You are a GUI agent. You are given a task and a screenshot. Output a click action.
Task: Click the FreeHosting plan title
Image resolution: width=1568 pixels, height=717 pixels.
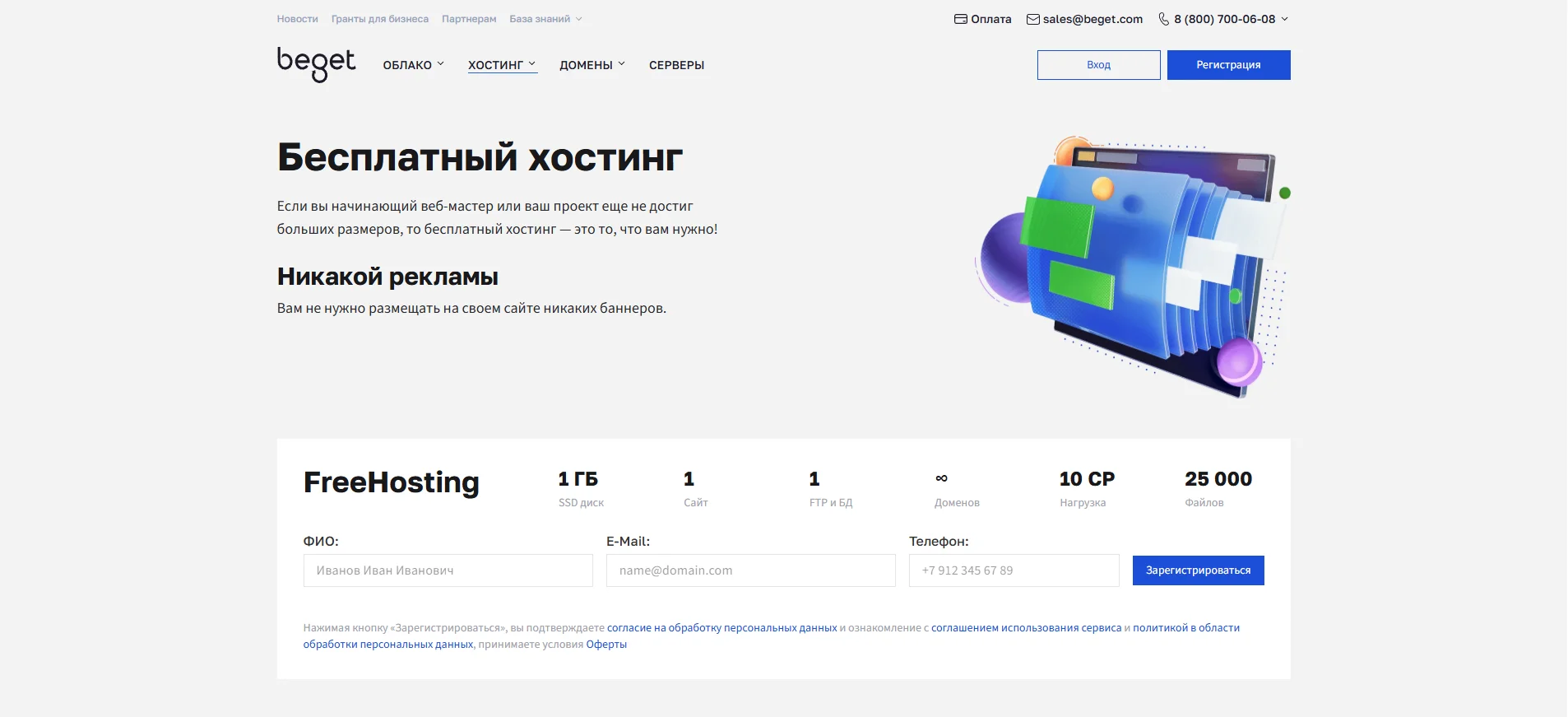(392, 482)
